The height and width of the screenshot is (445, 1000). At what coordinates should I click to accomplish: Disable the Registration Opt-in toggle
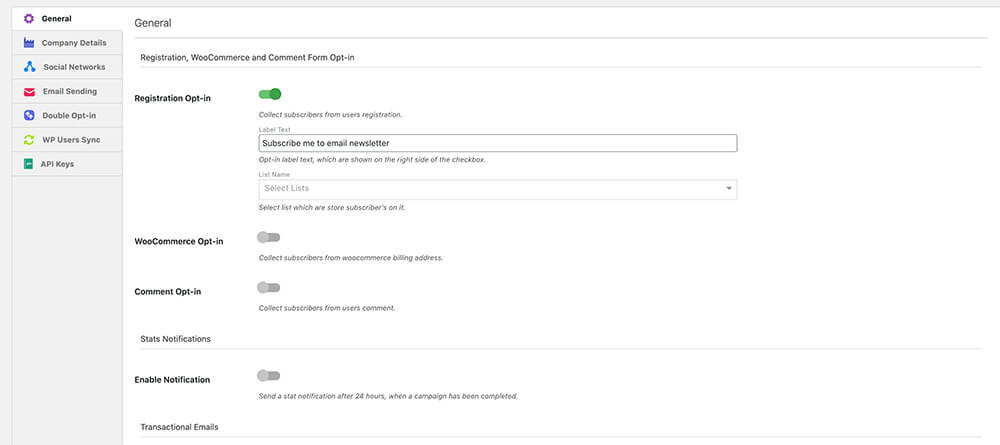click(x=269, y=94)
